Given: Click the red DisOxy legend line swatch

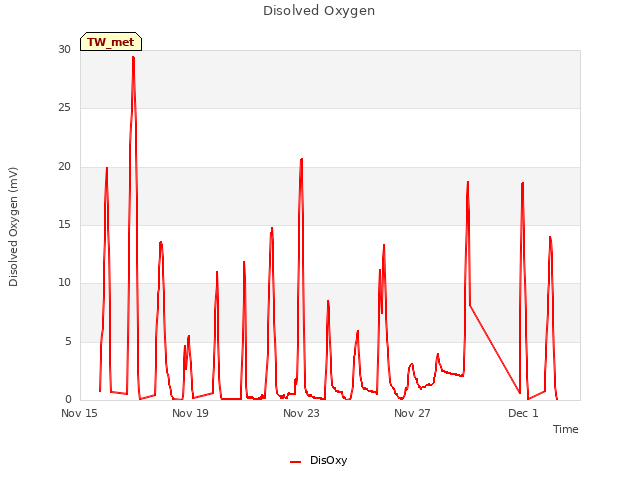Looking at the screenshot, I should pos(295,462).
